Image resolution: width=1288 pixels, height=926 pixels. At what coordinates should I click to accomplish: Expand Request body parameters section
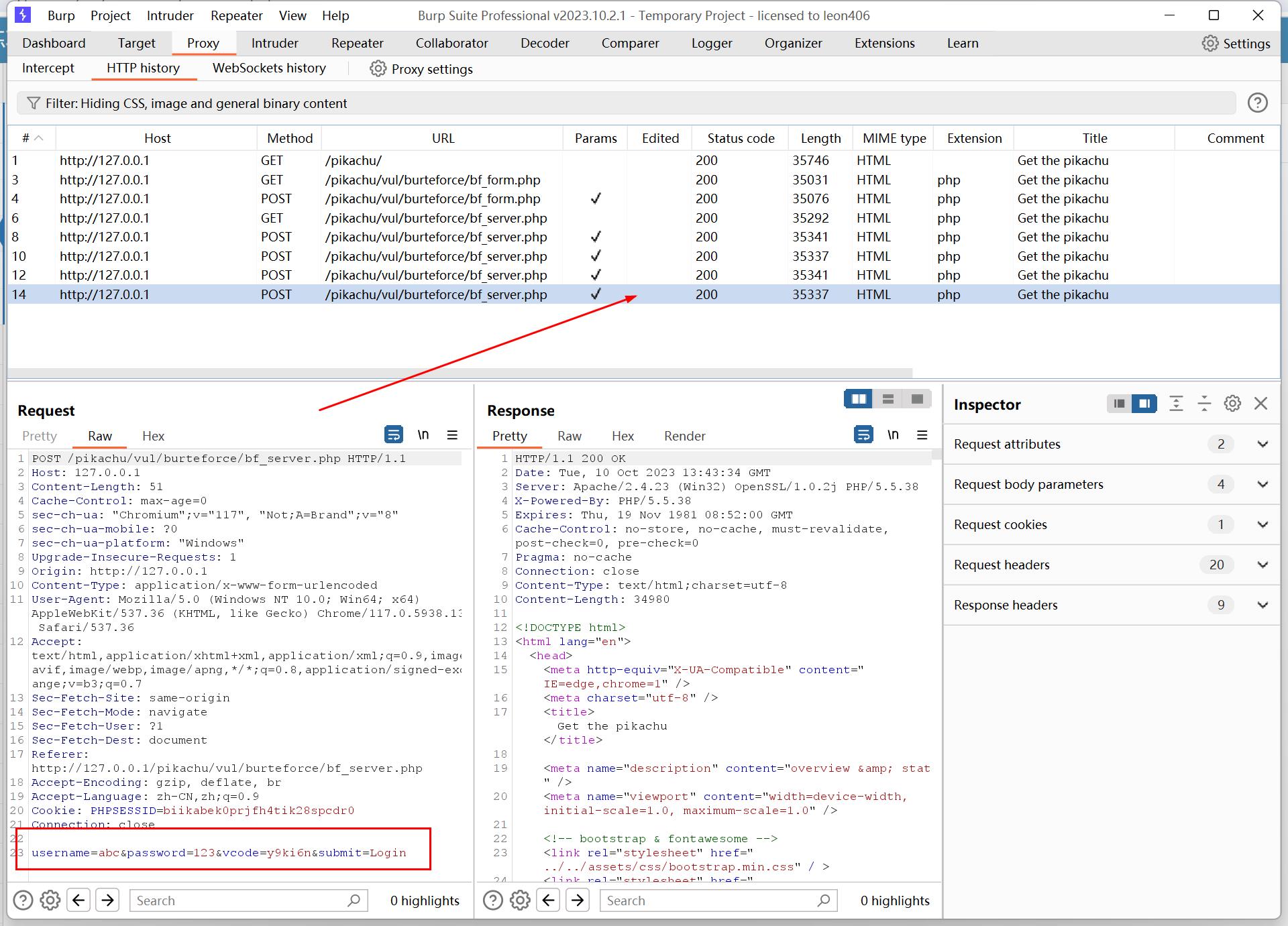[x=1263, y=484]
